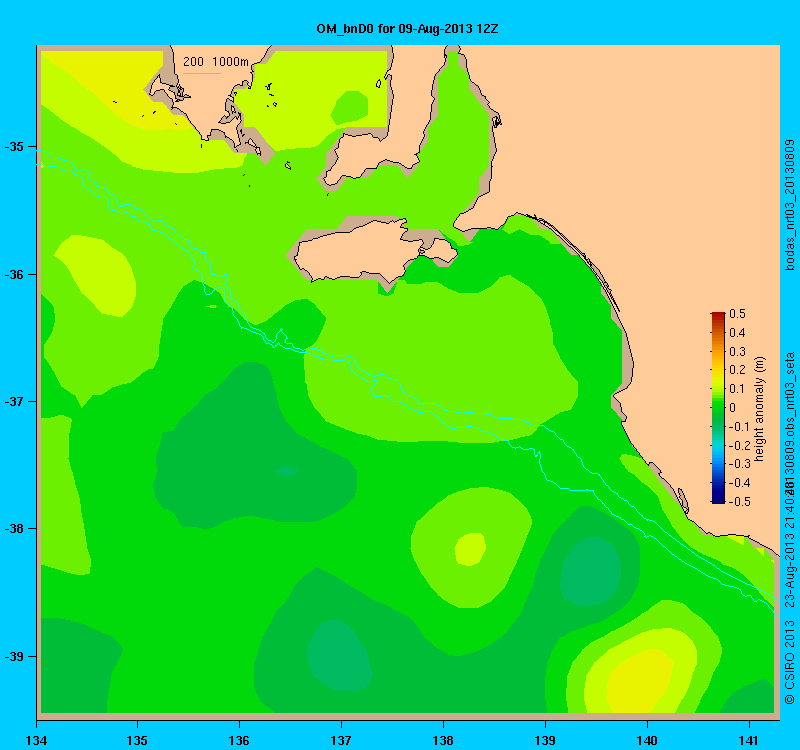Viewport: 800px width, 750px height.
Task: Click the 0.2 color bar label
Action: coord(737,370)
